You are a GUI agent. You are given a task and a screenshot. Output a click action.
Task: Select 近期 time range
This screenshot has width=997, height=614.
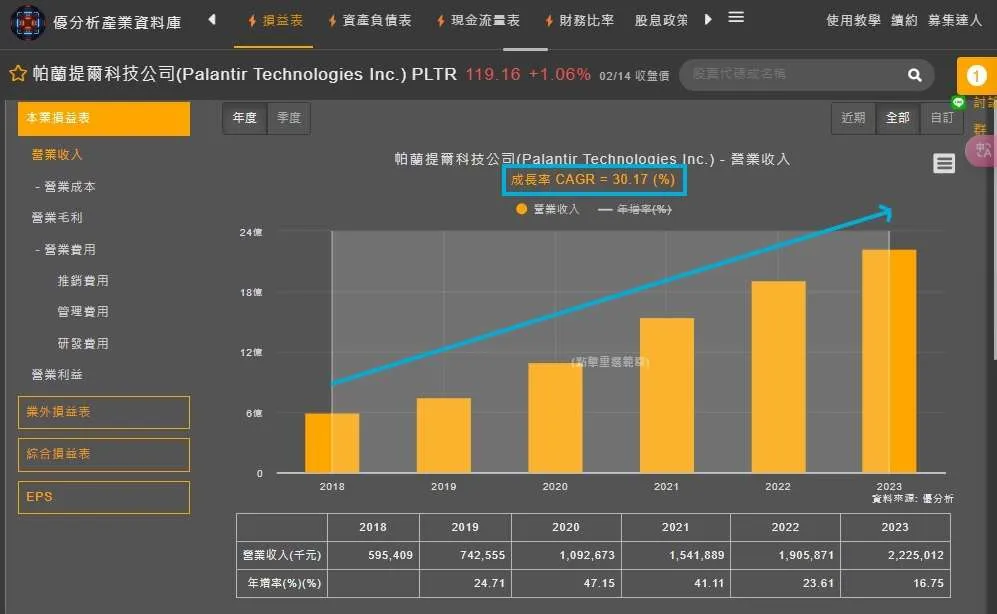point(853,118)
